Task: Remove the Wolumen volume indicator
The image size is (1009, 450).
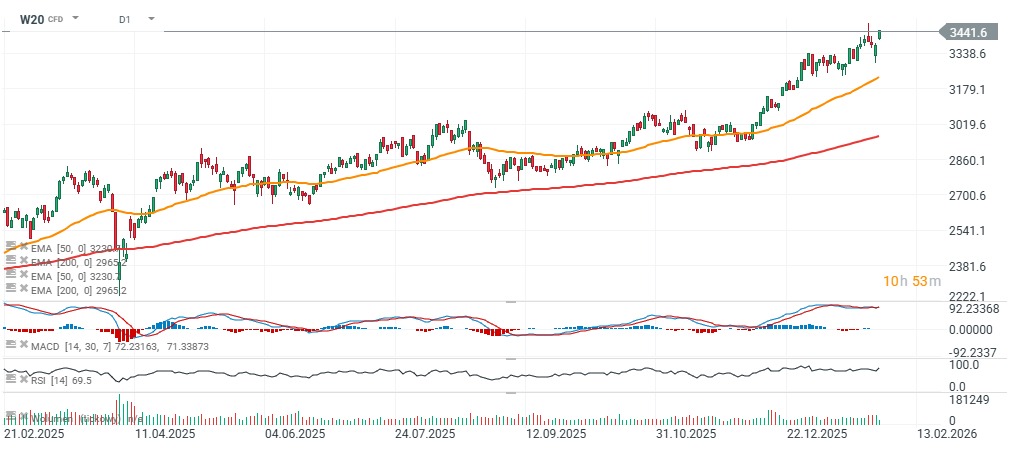Action: [22, 415]
